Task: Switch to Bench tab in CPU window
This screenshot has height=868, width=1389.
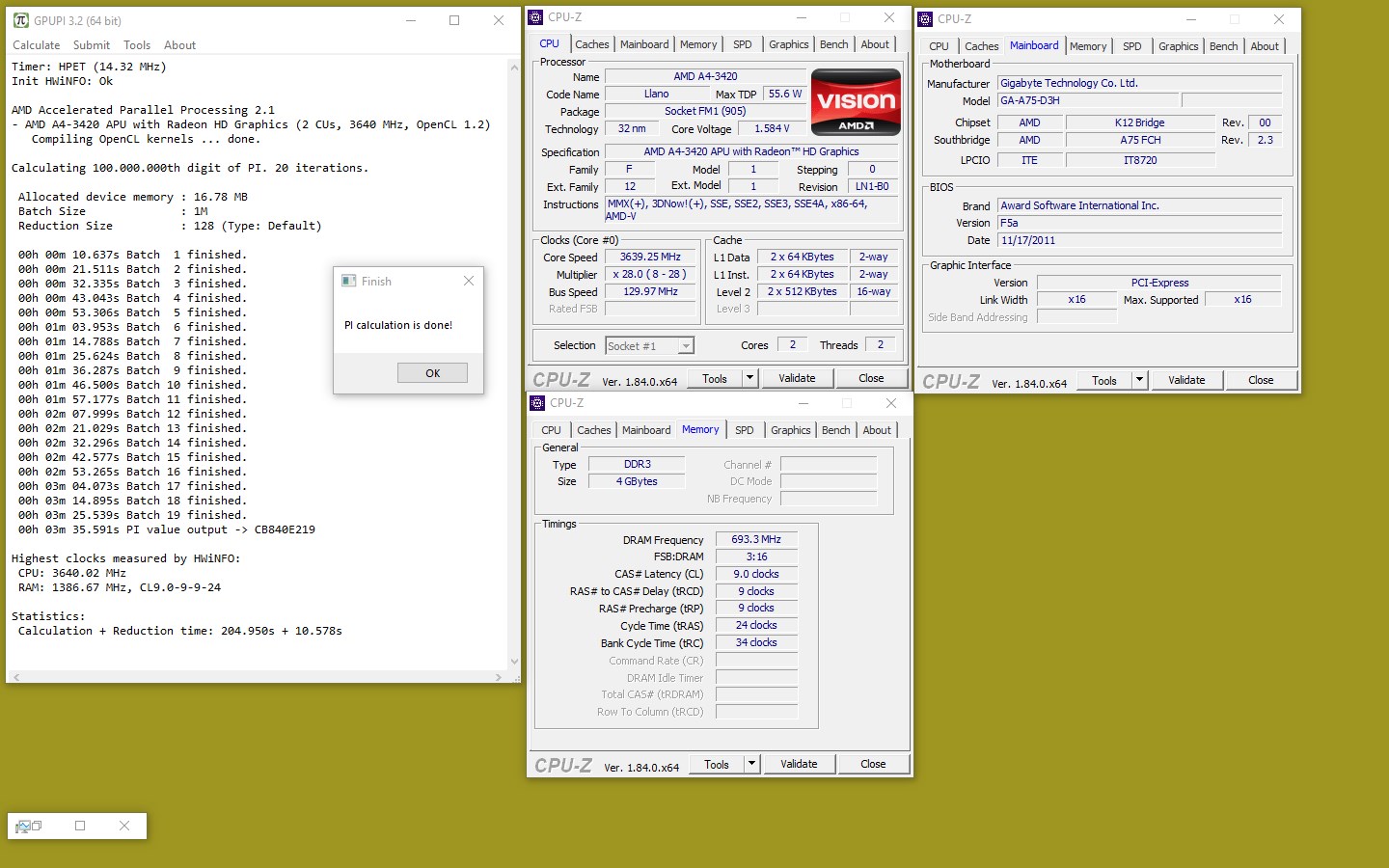Action: (834, 44)
